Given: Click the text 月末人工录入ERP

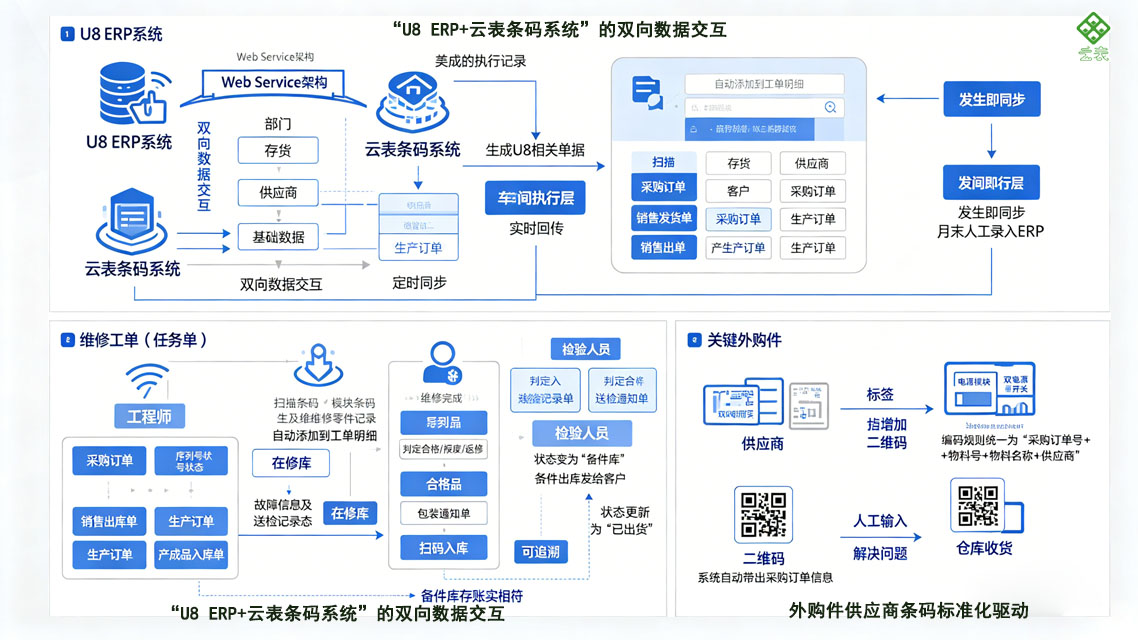Looking at the screenshot, I should coord(990,231).
